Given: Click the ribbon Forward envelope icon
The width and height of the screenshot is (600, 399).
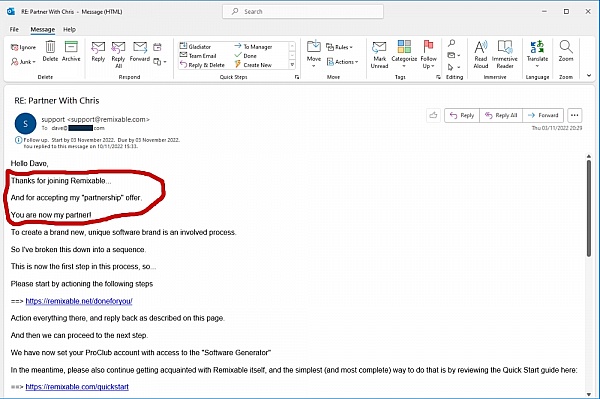Looking at the screenshot, I should coord(140,51).
